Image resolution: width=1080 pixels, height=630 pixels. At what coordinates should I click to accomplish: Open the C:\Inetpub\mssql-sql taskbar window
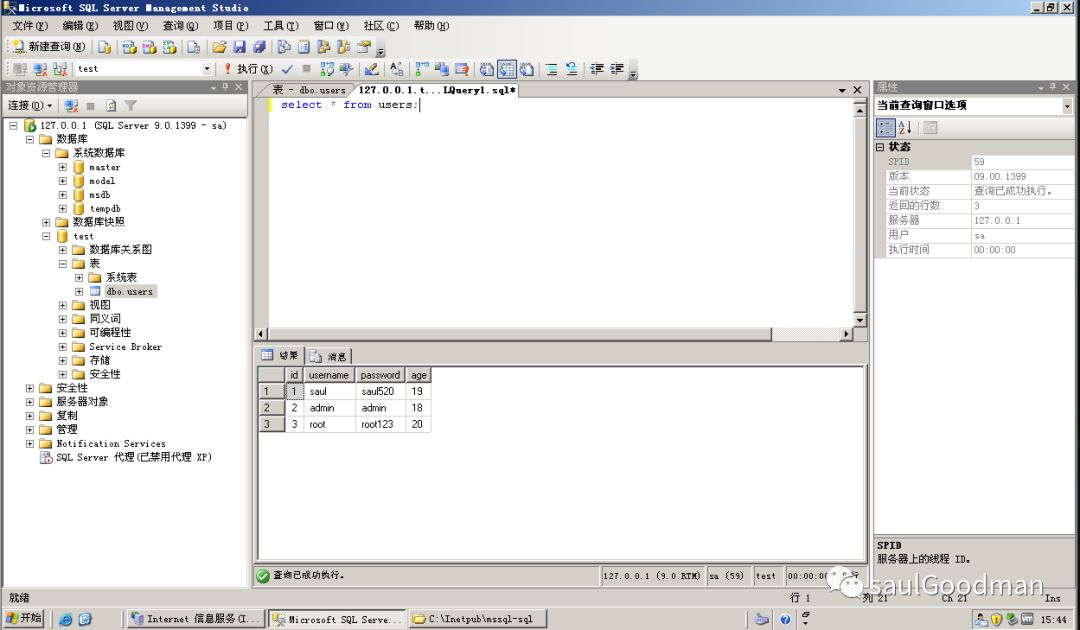(479, 619)
